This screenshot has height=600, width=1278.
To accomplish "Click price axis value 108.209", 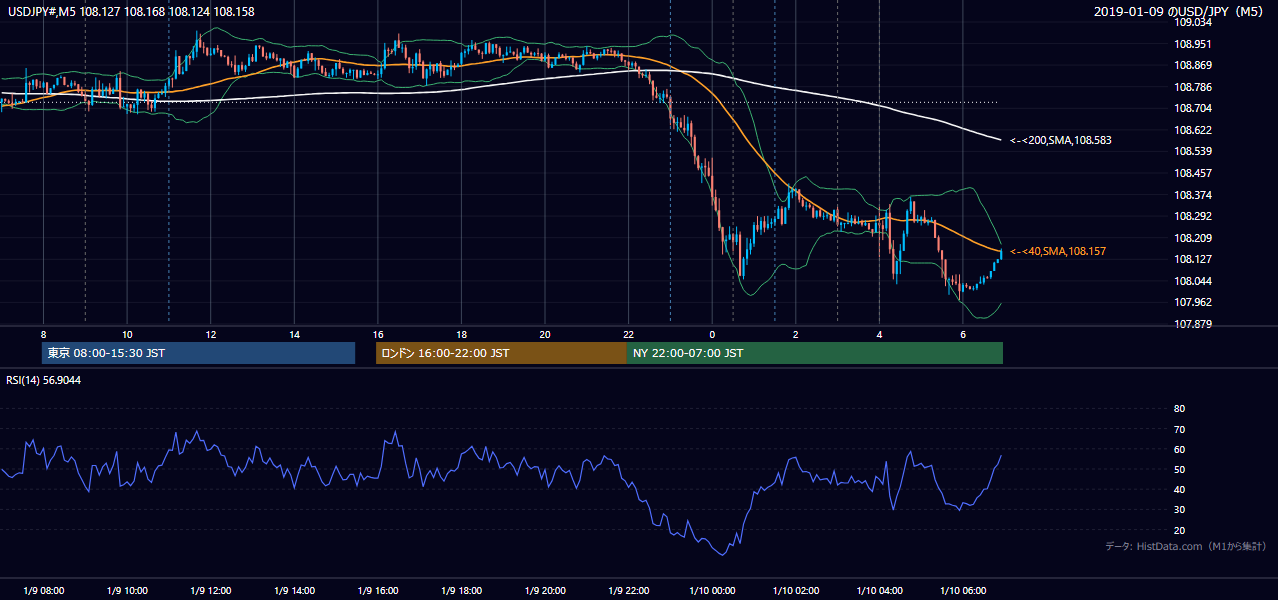I will click(x=1192, y=238).
